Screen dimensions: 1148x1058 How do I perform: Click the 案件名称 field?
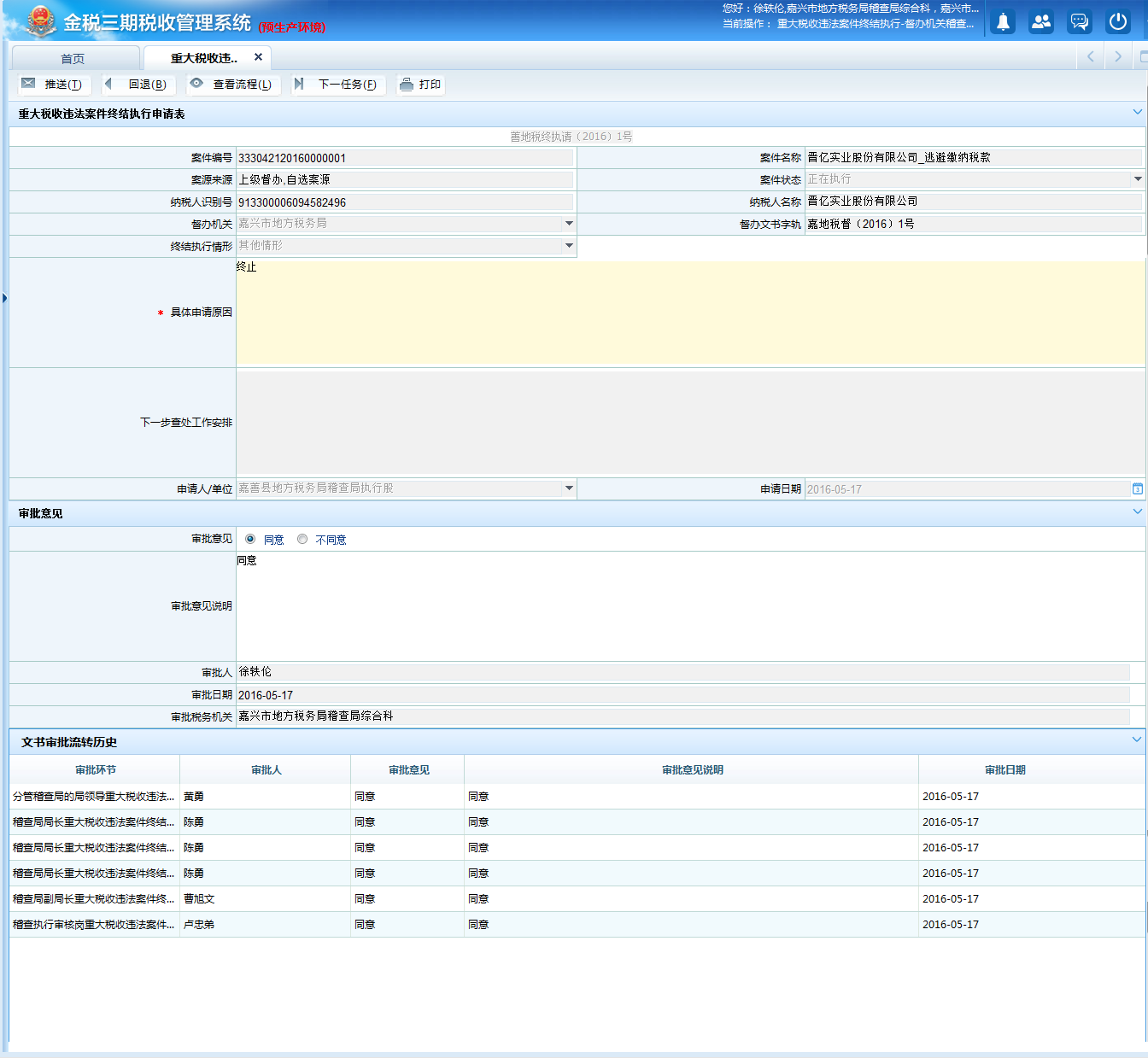coord(974,157)
